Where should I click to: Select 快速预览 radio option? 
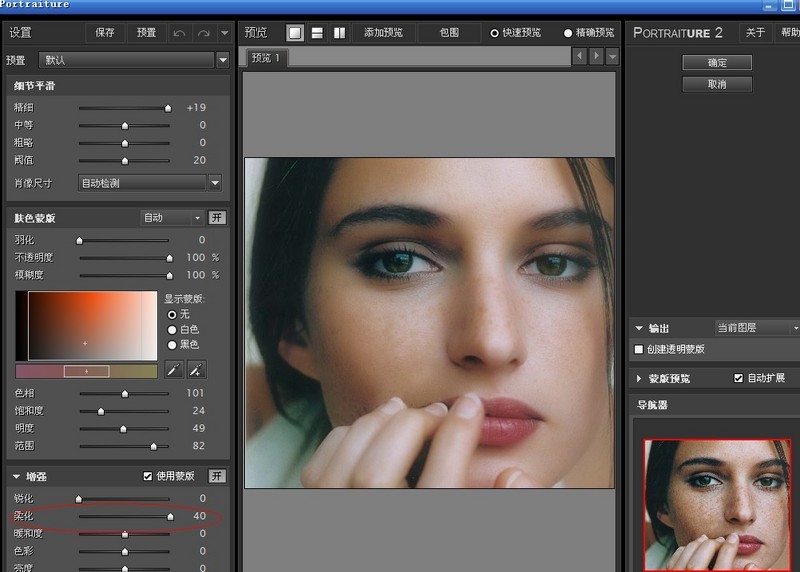(x=494, y=33)
